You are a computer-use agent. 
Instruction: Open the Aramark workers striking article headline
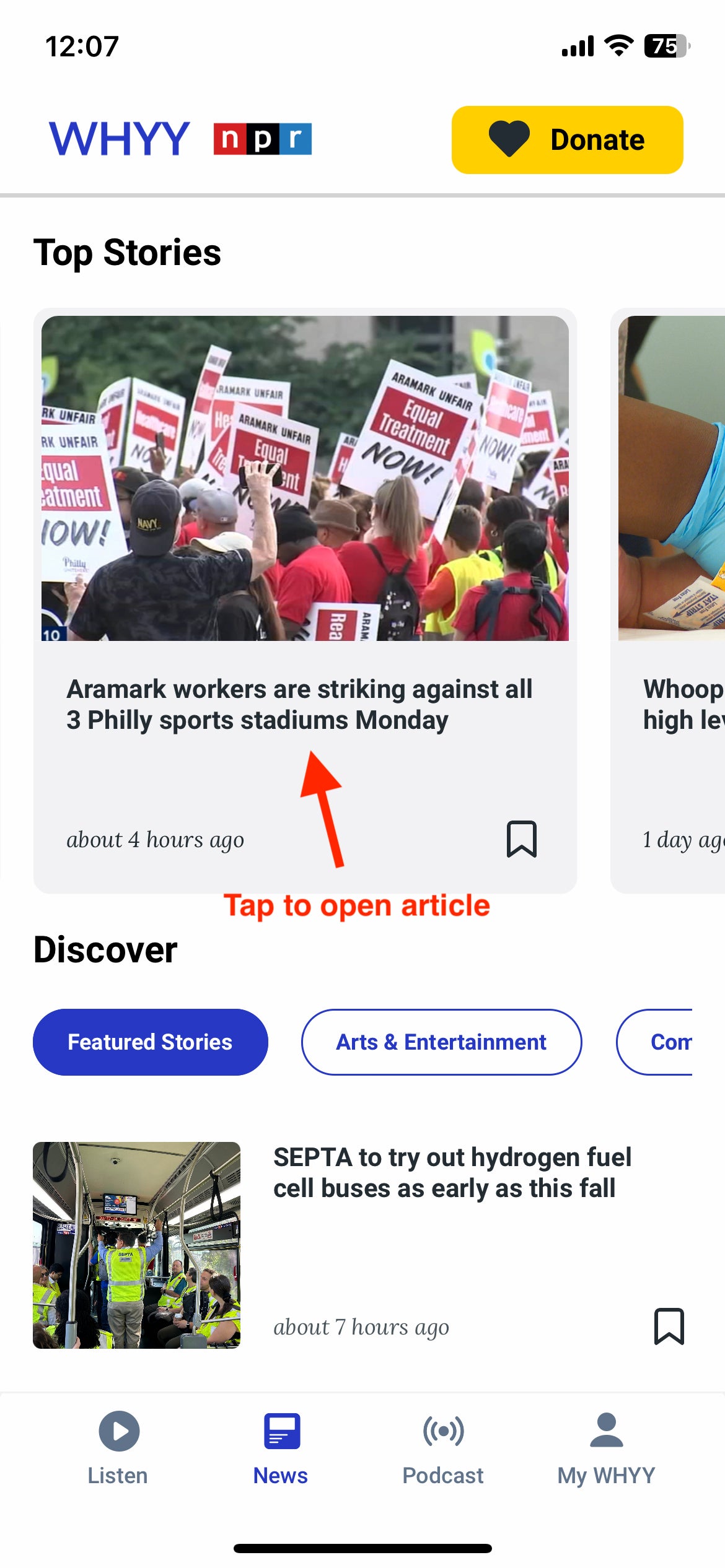pos(299,704)
